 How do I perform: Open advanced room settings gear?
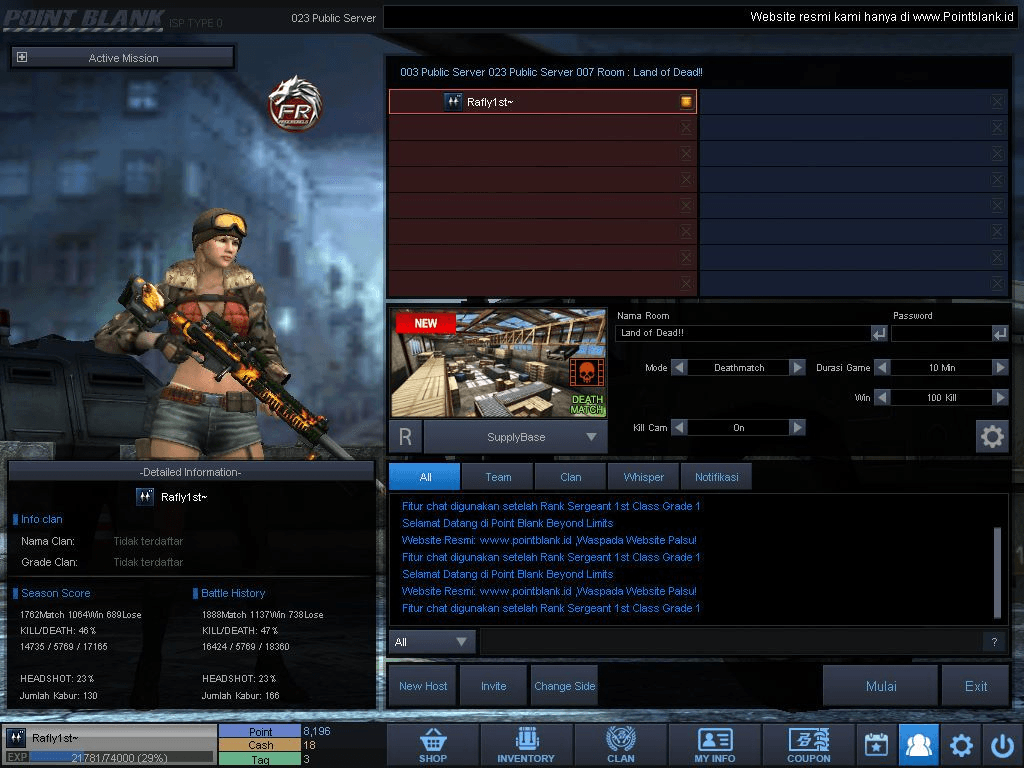[992, 436]
